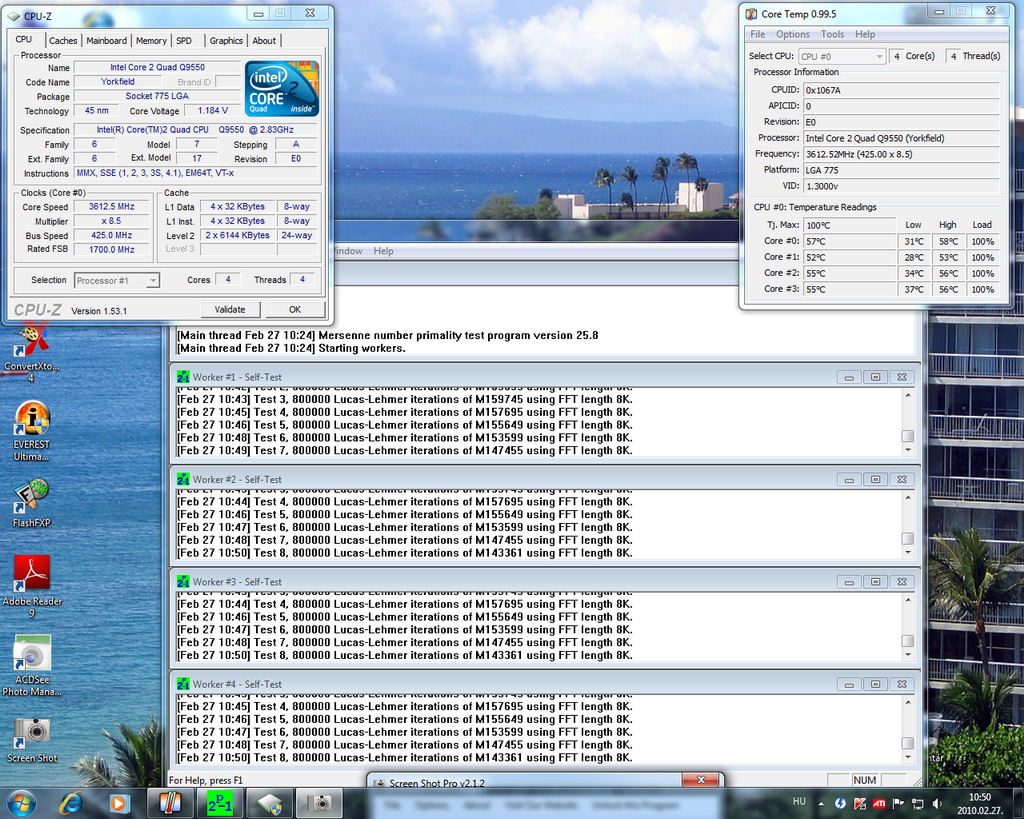Open Internet Explorer from the taskbar
1024x819 pixels.
pos(71,803)
